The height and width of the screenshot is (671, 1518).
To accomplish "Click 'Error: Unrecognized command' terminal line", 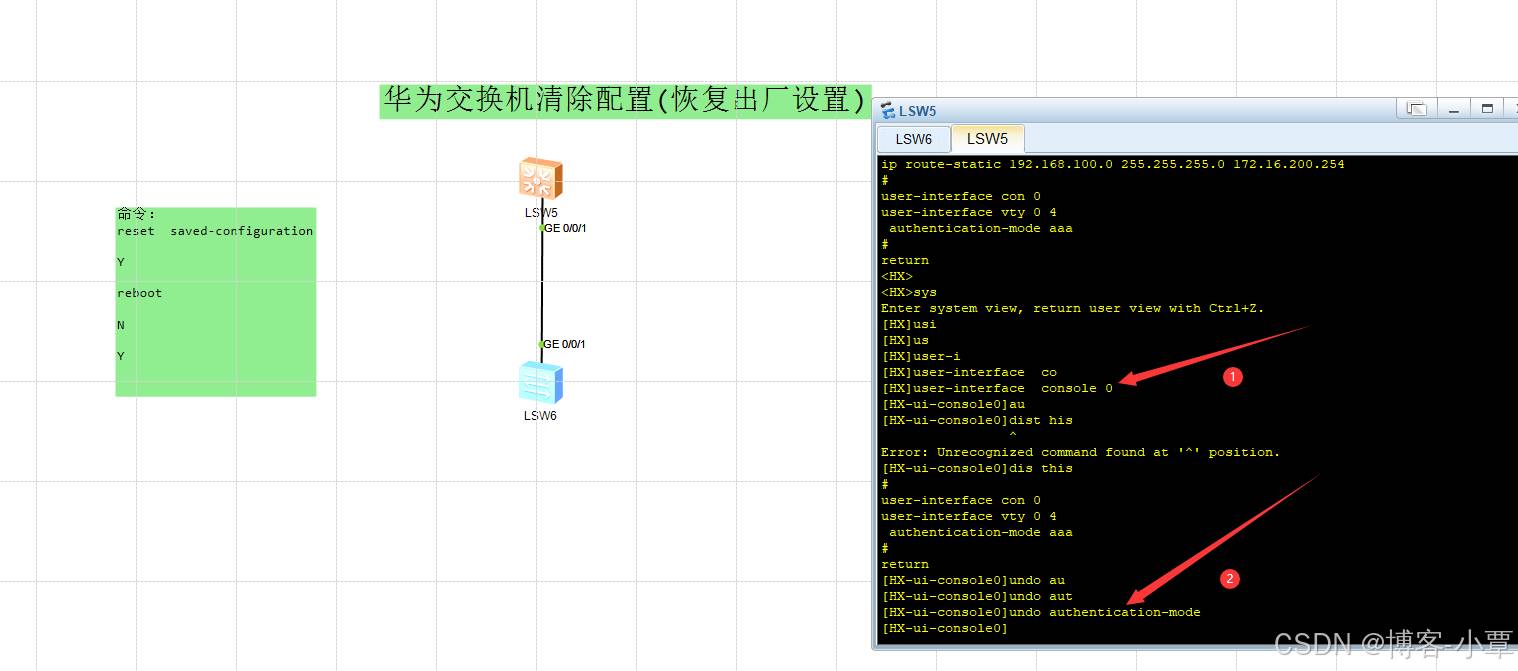I will click(x=1081, y=452).
